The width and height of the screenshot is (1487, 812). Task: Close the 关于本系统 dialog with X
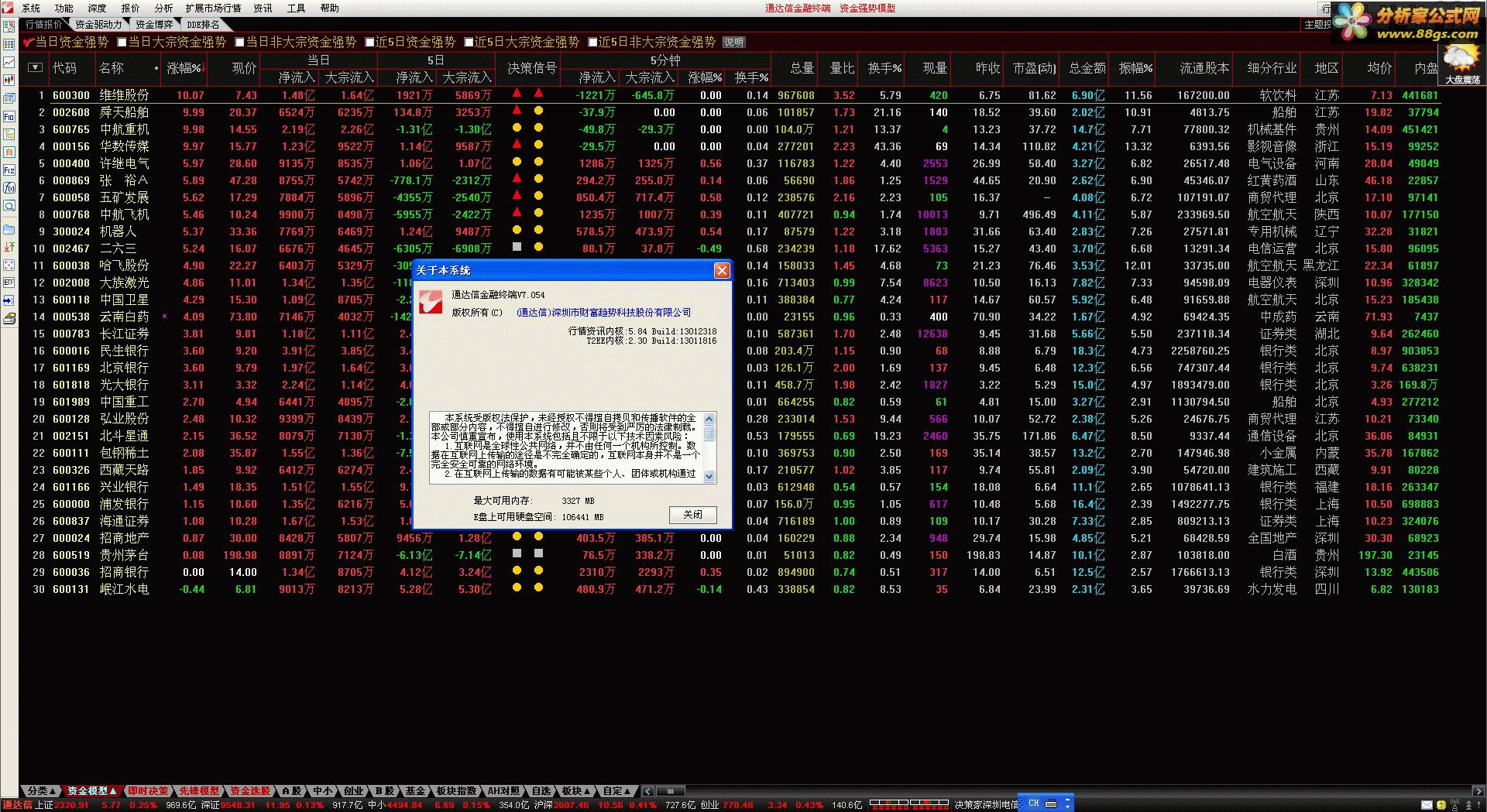click(722, 269)
